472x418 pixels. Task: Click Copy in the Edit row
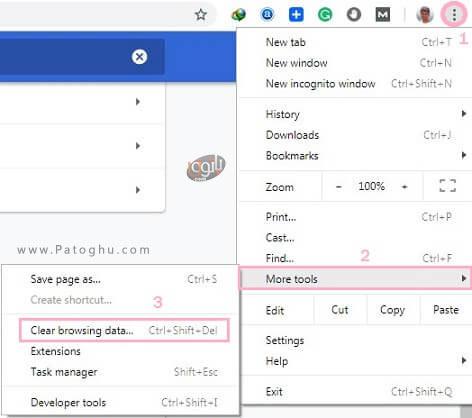pyautogui.click(x=392, y=310)
